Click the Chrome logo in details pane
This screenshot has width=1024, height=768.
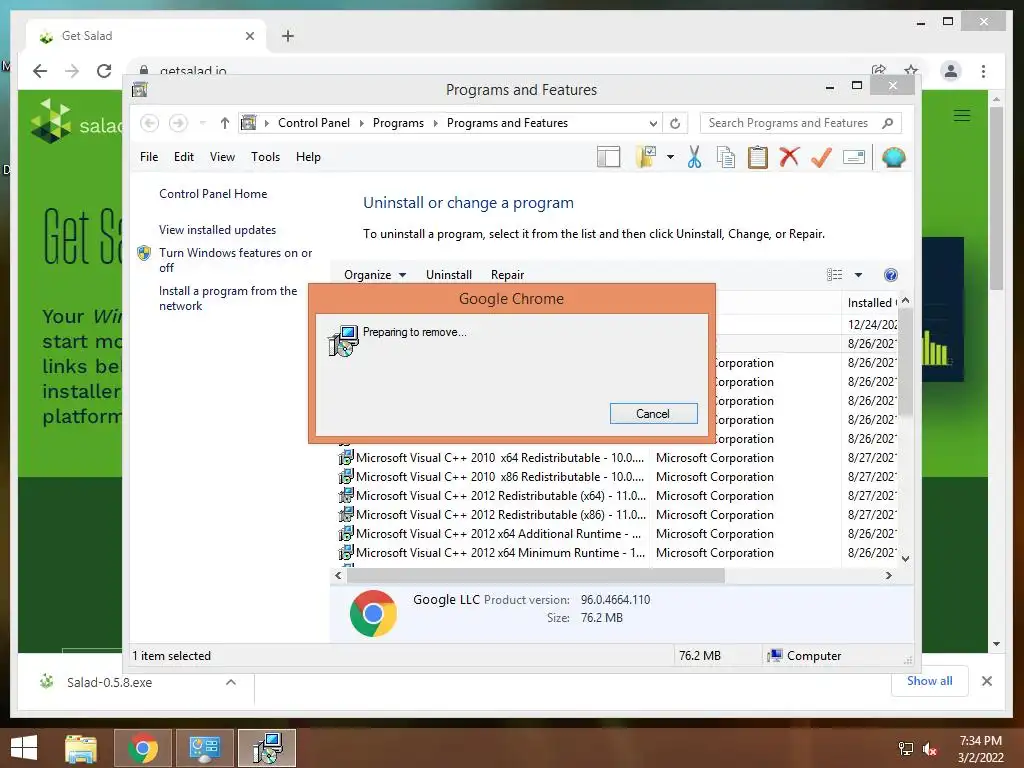[x=373, y=613]
